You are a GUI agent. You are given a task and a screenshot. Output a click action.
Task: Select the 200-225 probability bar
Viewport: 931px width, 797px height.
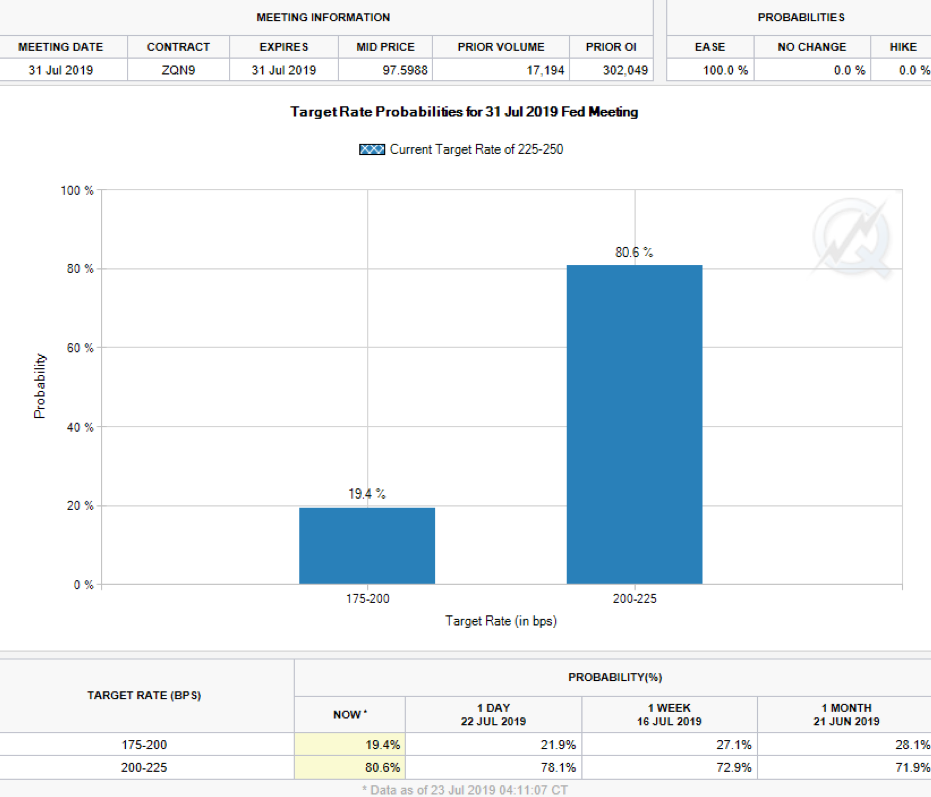tap(635, 425)
